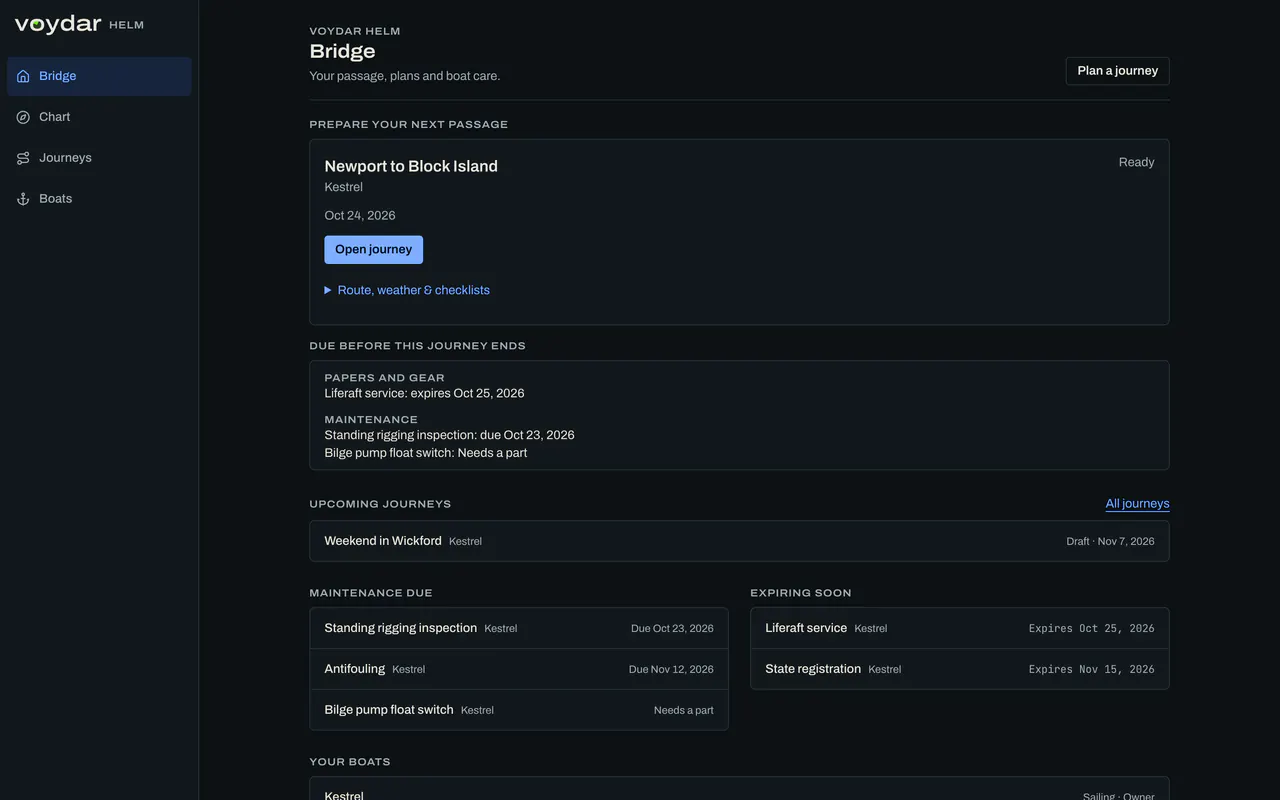Image resolution: width=1280 pixels, height=800 pixels.
Task: Click the Bridge home icon in sidebar
Action: 23,76
